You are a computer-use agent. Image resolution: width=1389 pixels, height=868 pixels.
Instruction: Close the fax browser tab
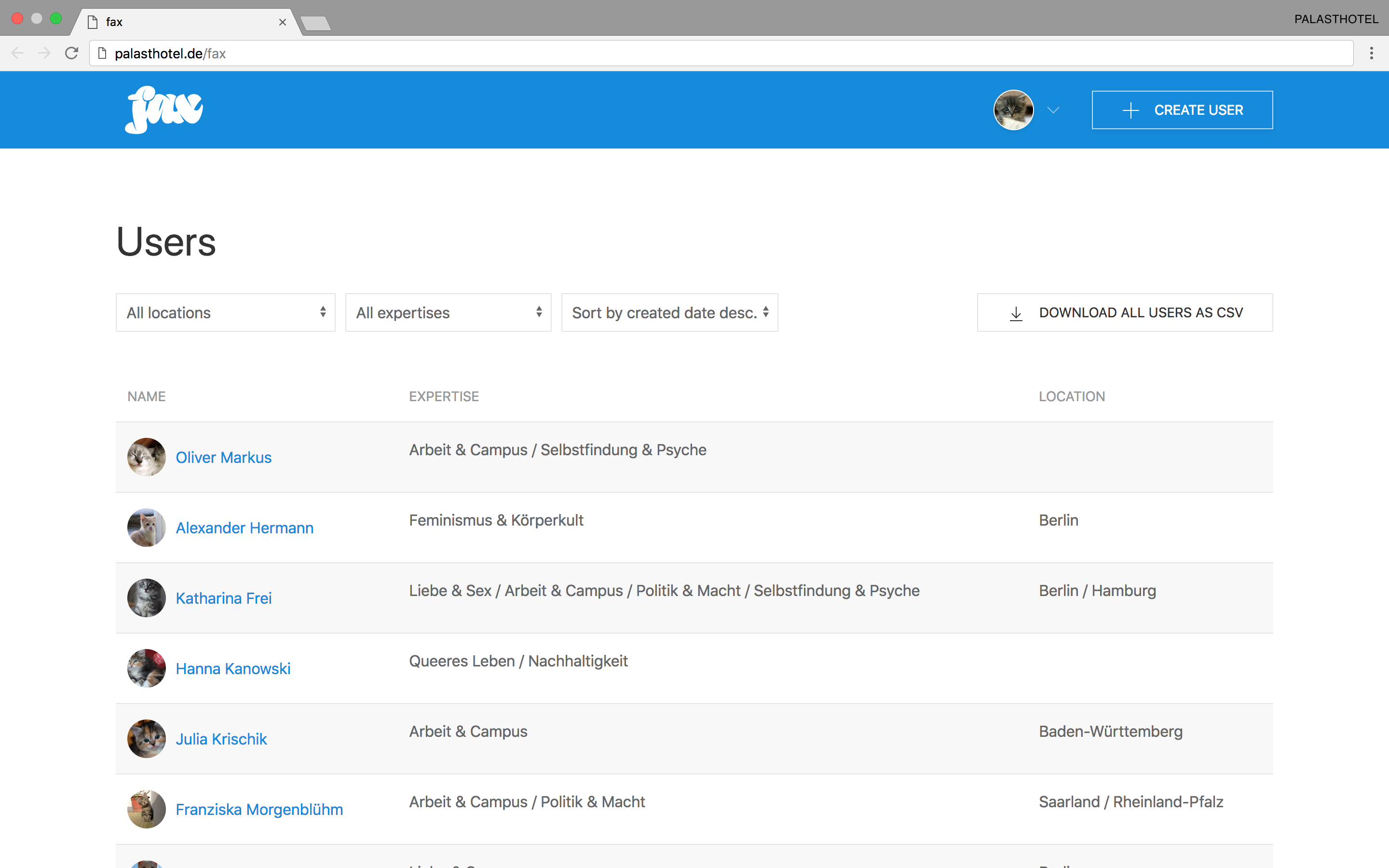pyautogui.click(x=283, y=22)
